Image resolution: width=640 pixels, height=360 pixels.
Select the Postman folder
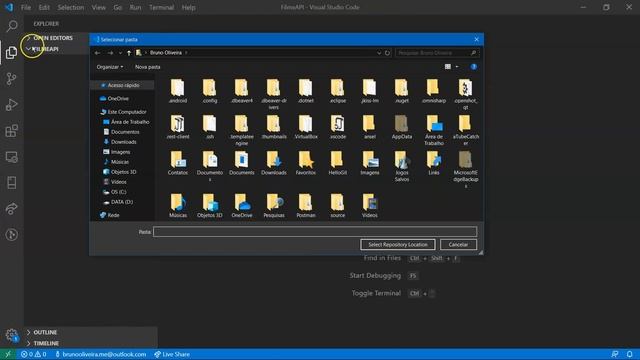306,206
